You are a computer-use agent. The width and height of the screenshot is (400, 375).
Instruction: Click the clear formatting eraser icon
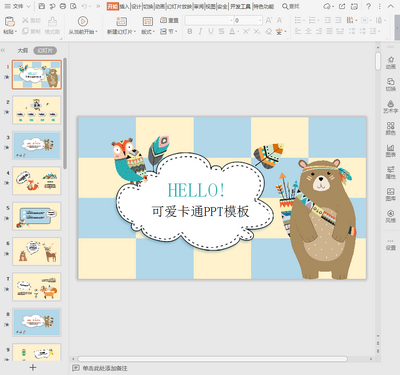[x=269, y=31]
